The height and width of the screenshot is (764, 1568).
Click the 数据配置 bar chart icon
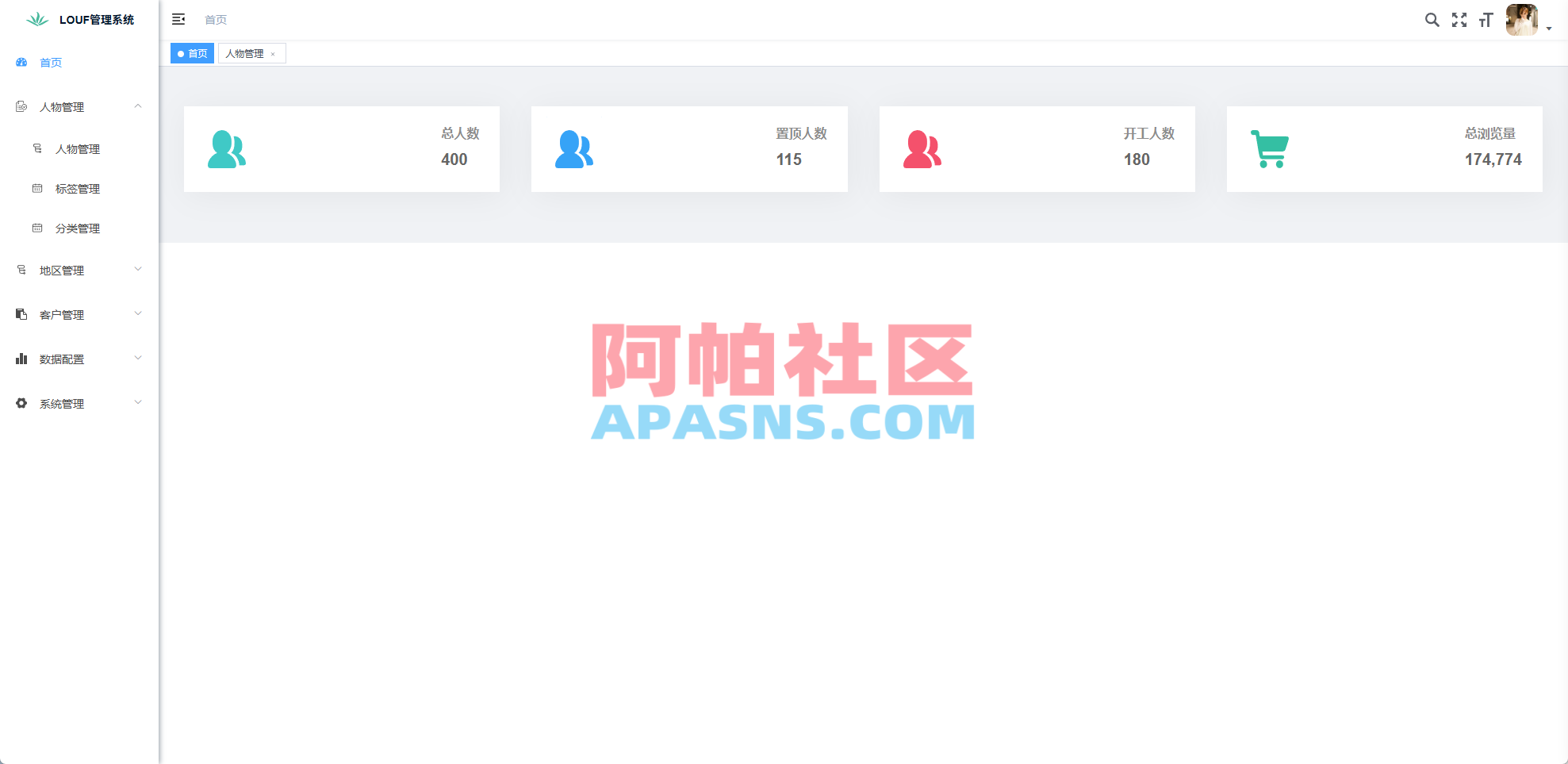coord(21,359)
